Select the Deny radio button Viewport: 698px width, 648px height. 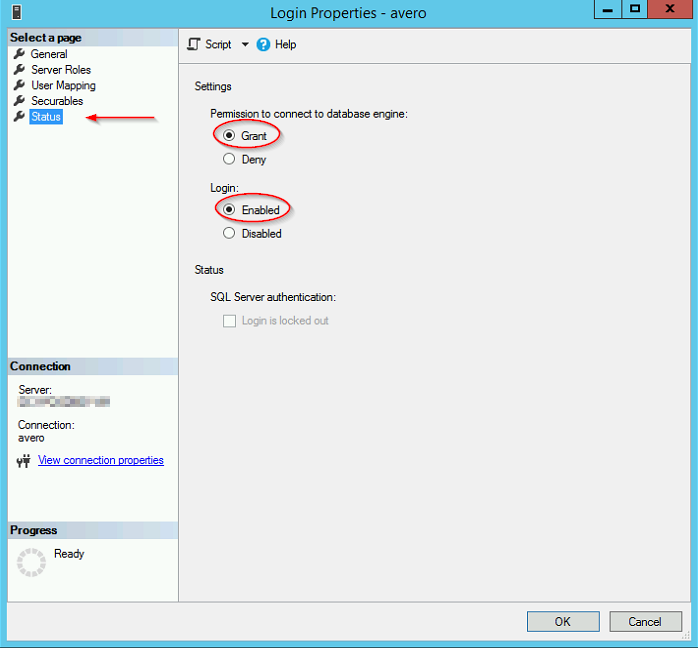click(229, 159)
